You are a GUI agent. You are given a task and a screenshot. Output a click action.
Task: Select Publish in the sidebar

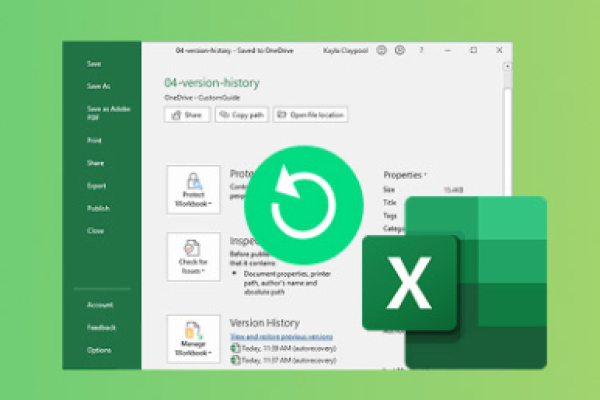98,208
